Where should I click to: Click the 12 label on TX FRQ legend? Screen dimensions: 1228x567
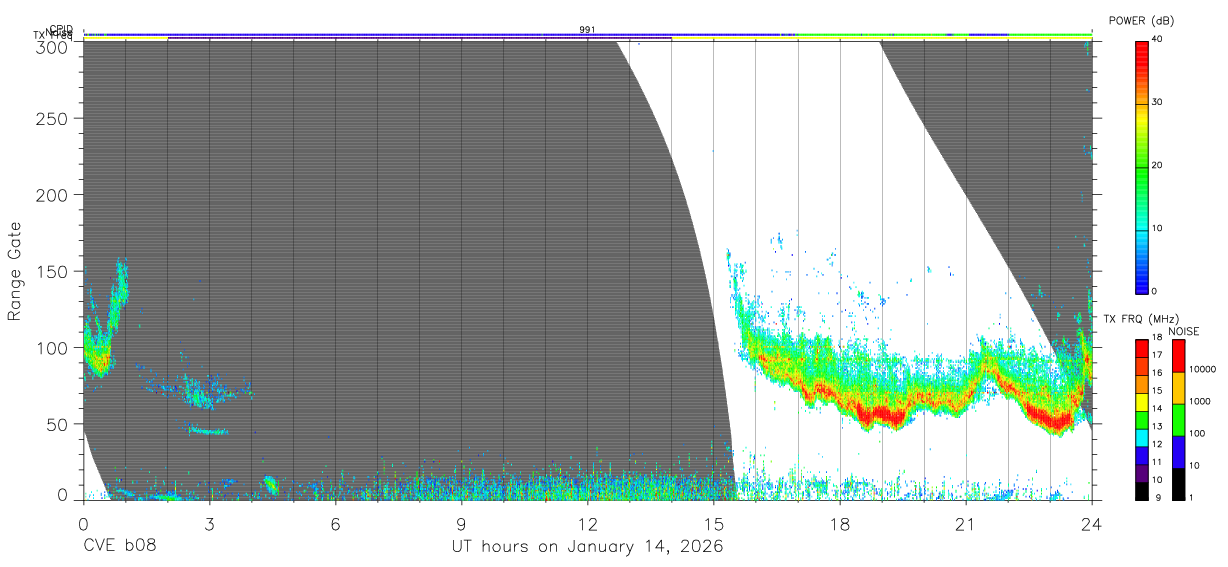(x=1158, y=445)
